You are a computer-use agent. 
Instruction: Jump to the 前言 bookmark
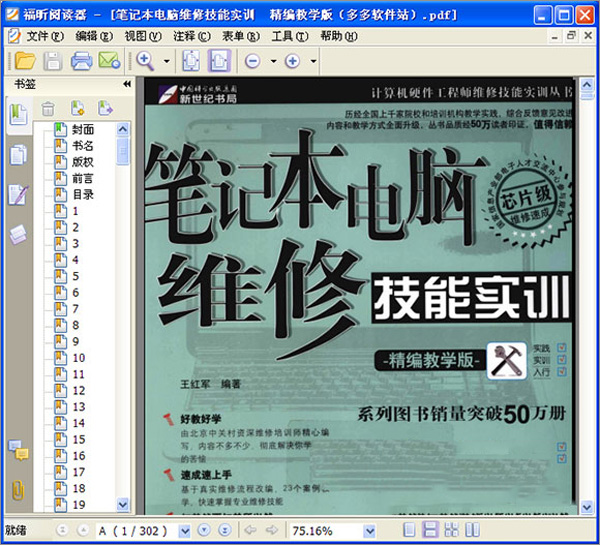point(83,178)
